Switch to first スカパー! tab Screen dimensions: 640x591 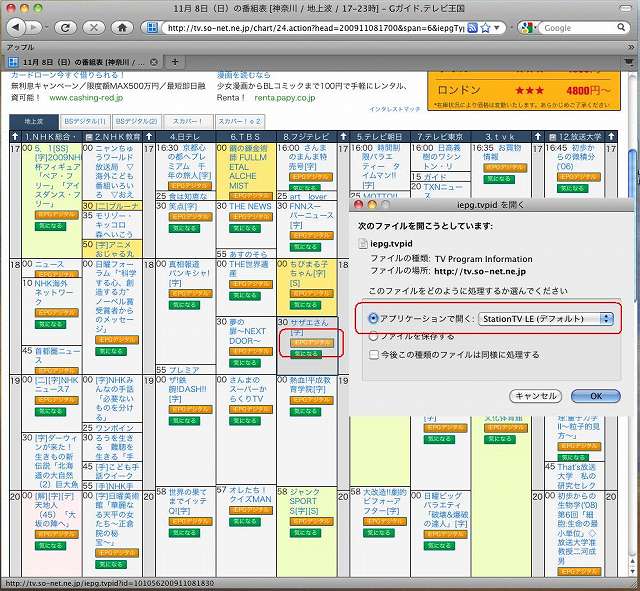[x=188, y=121]
